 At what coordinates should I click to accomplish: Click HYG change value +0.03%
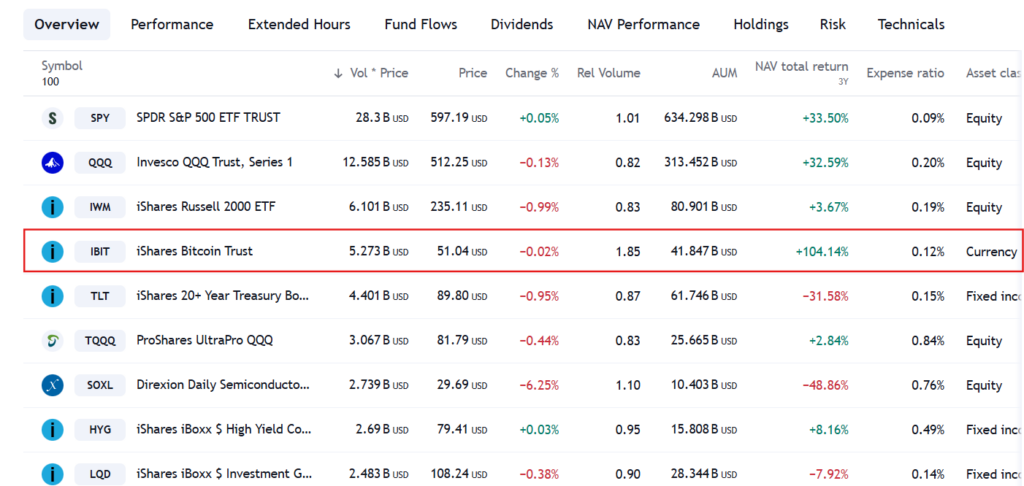(x=539, y=430)
